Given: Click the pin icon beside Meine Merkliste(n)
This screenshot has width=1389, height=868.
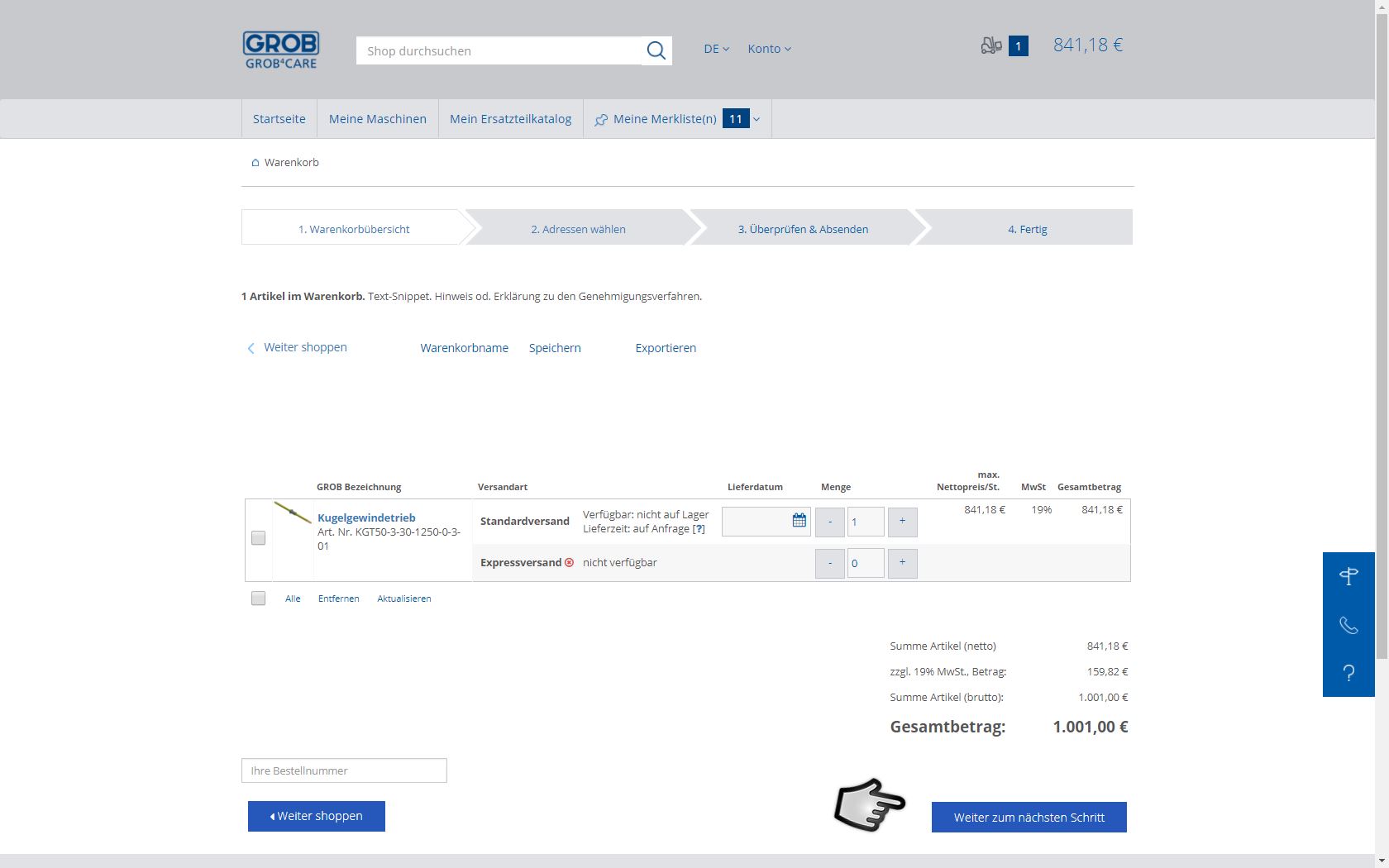Looking at the screenshot, I should tap(601, 120).
